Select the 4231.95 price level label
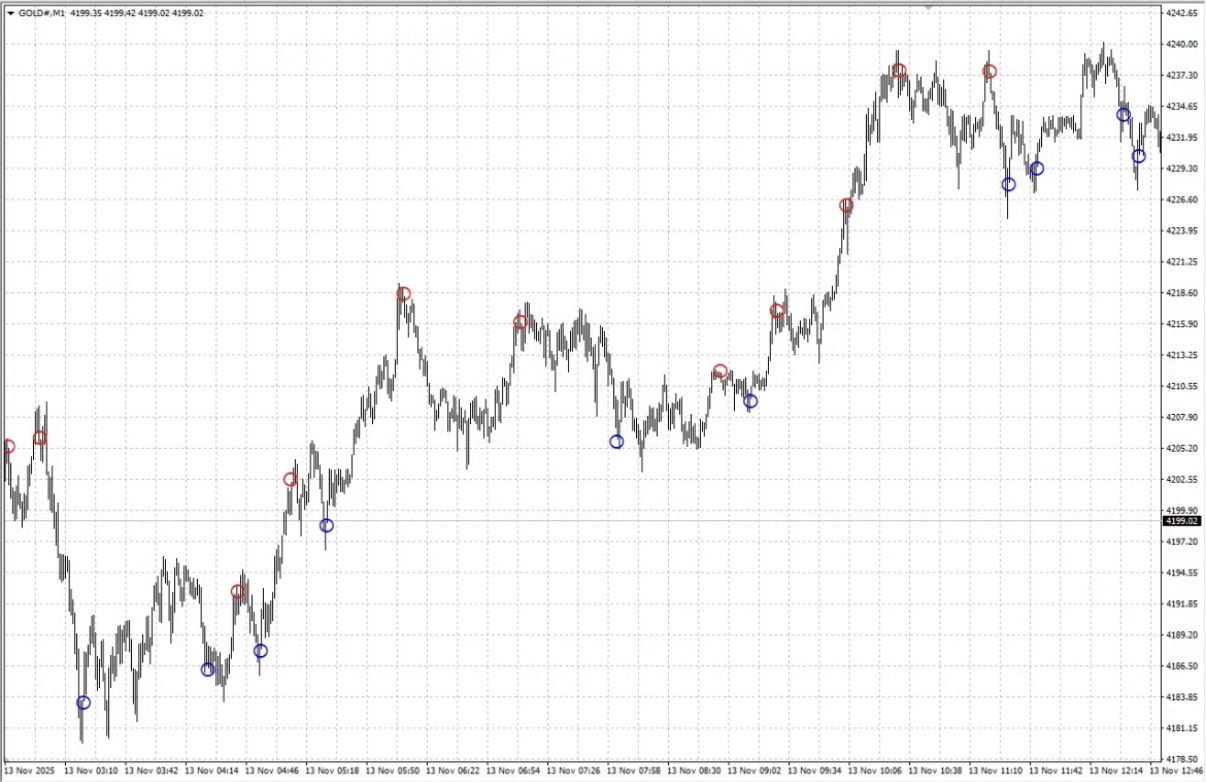The image size is (1206, 782). coord(1183,137)
